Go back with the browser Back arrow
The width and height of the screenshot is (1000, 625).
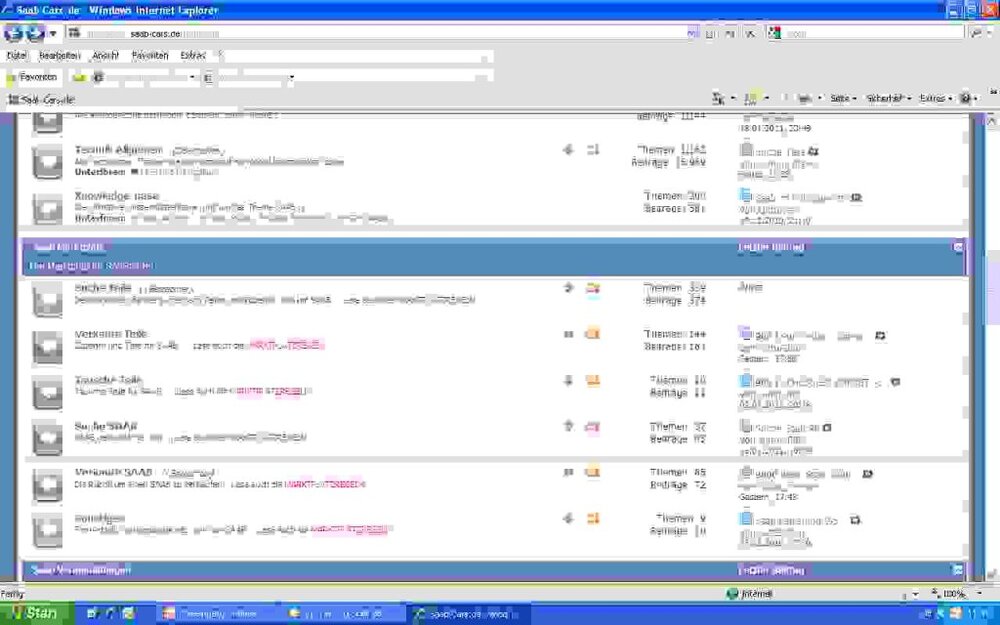point(13,33)
